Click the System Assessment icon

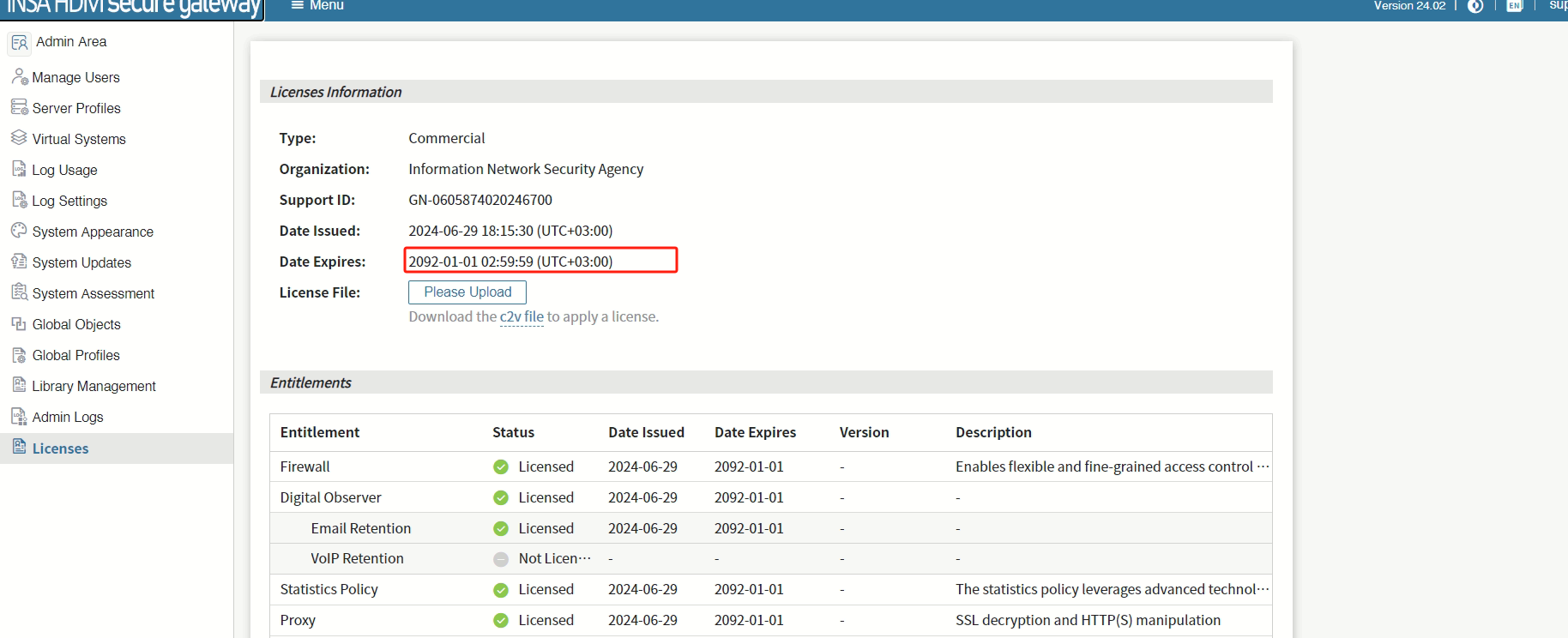(19, 292)
